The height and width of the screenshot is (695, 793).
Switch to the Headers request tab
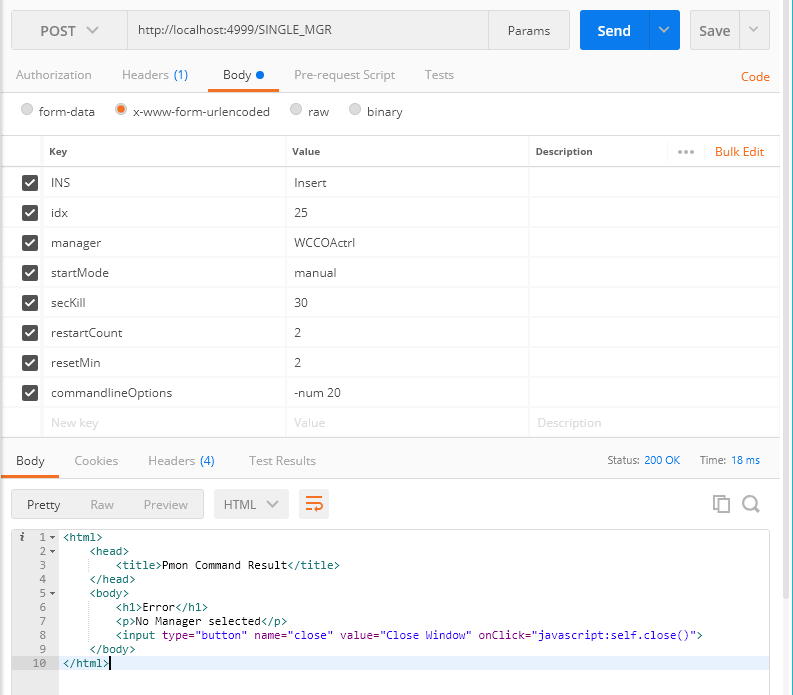[154, 75]
